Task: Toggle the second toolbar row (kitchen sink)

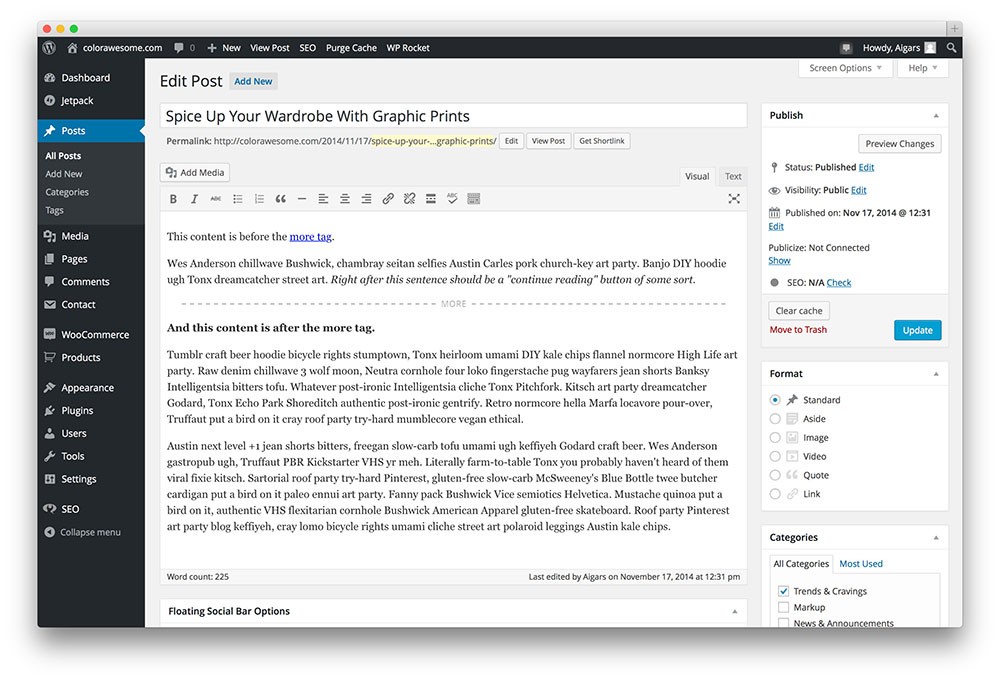Action: [x=474, y=199]
